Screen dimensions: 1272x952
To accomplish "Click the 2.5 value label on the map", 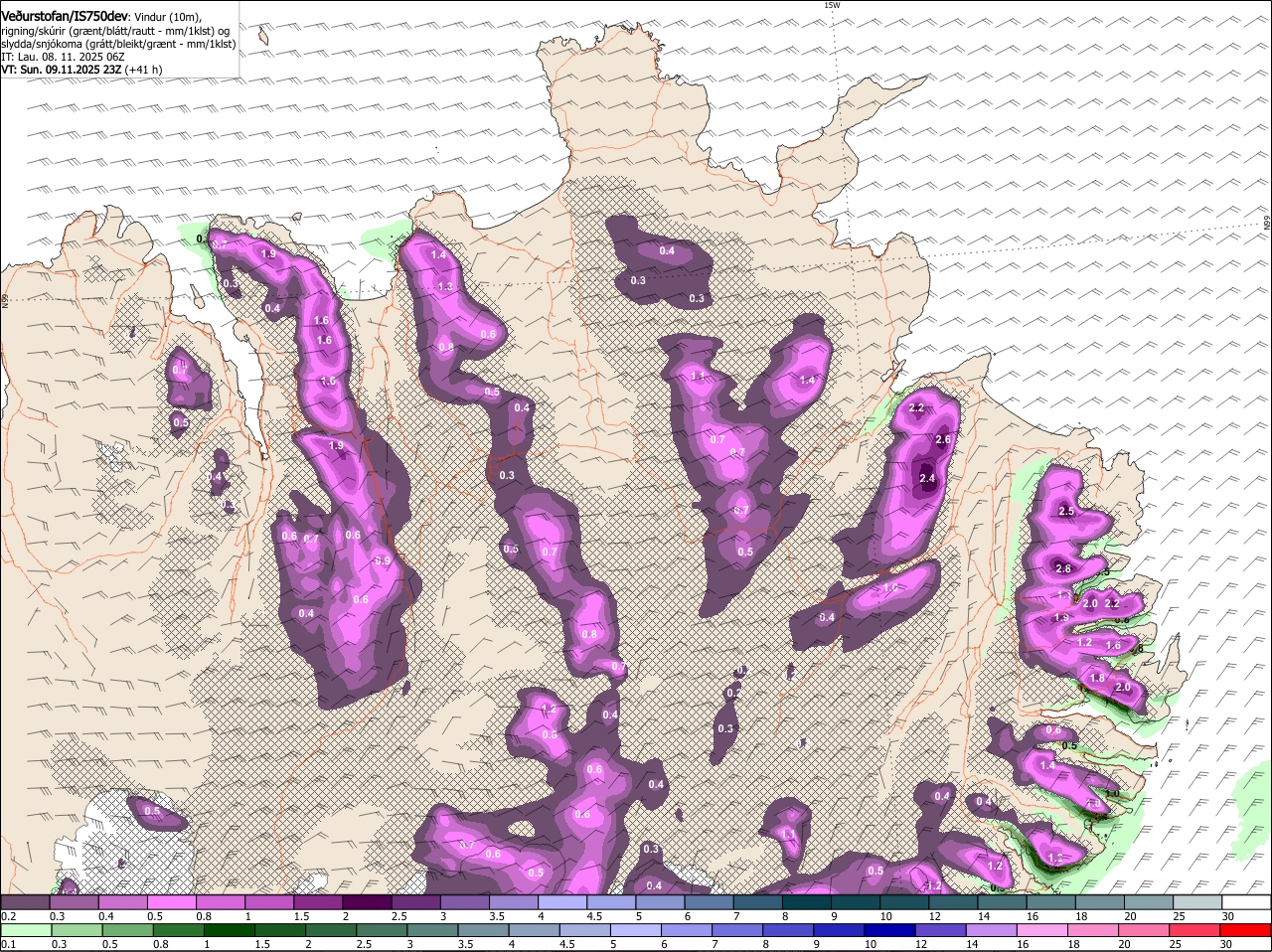I will [x=1066, y=511].
